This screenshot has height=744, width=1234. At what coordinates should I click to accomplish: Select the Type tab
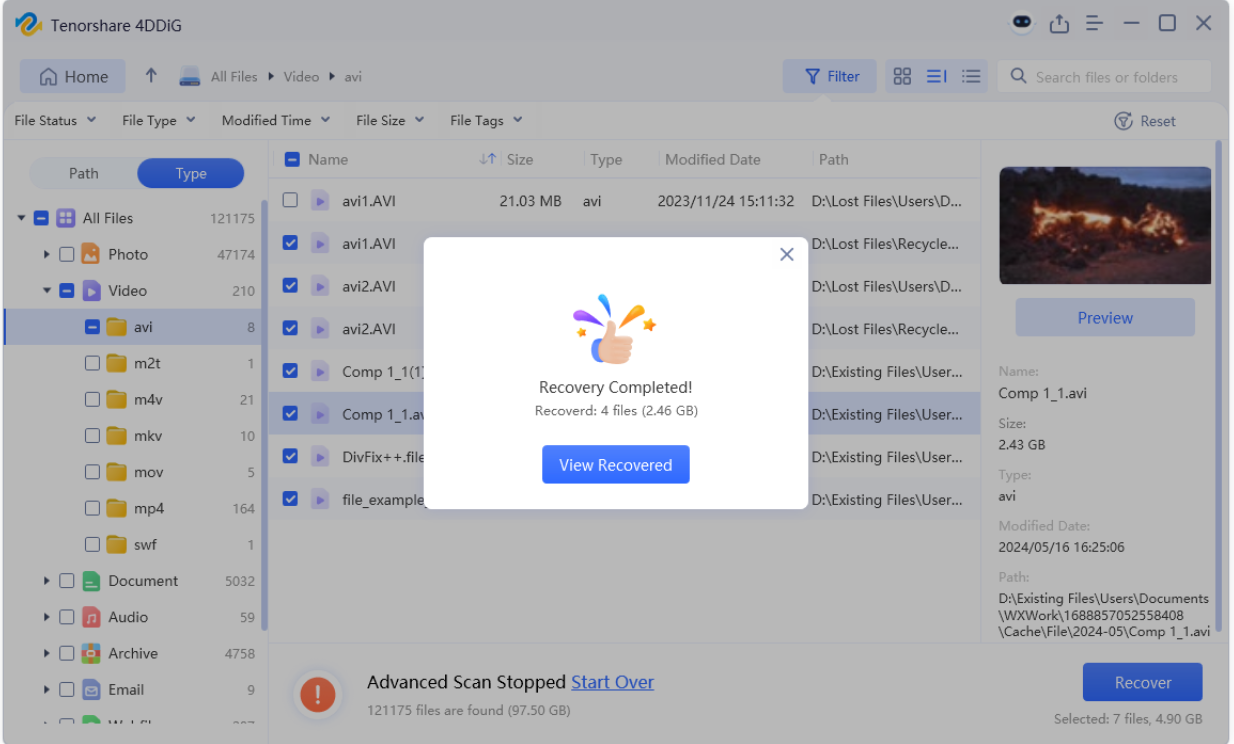click(191, 174)
